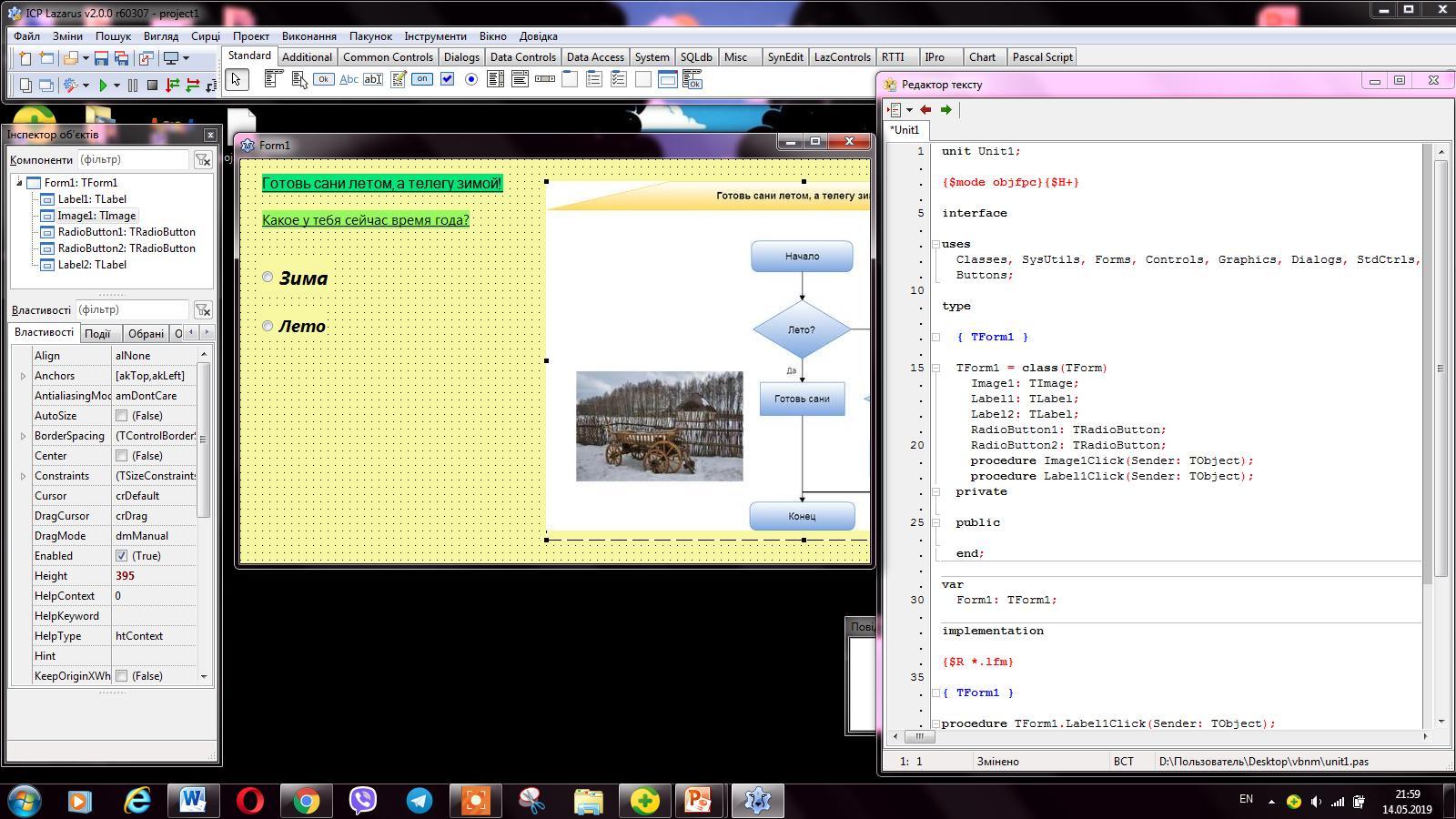1456x819 pixels.
Task: Click the Stop program square icon
Action: point(152,86)
